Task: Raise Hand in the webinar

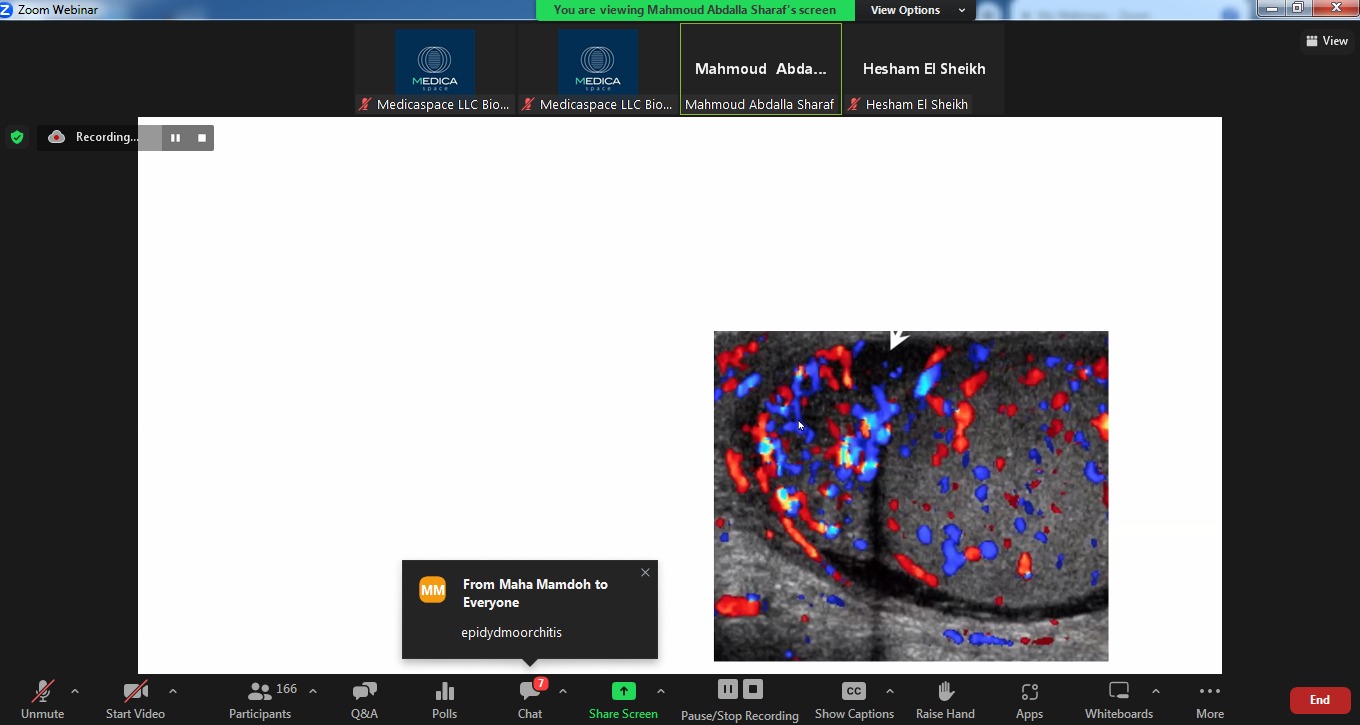Action: [945, 698]
